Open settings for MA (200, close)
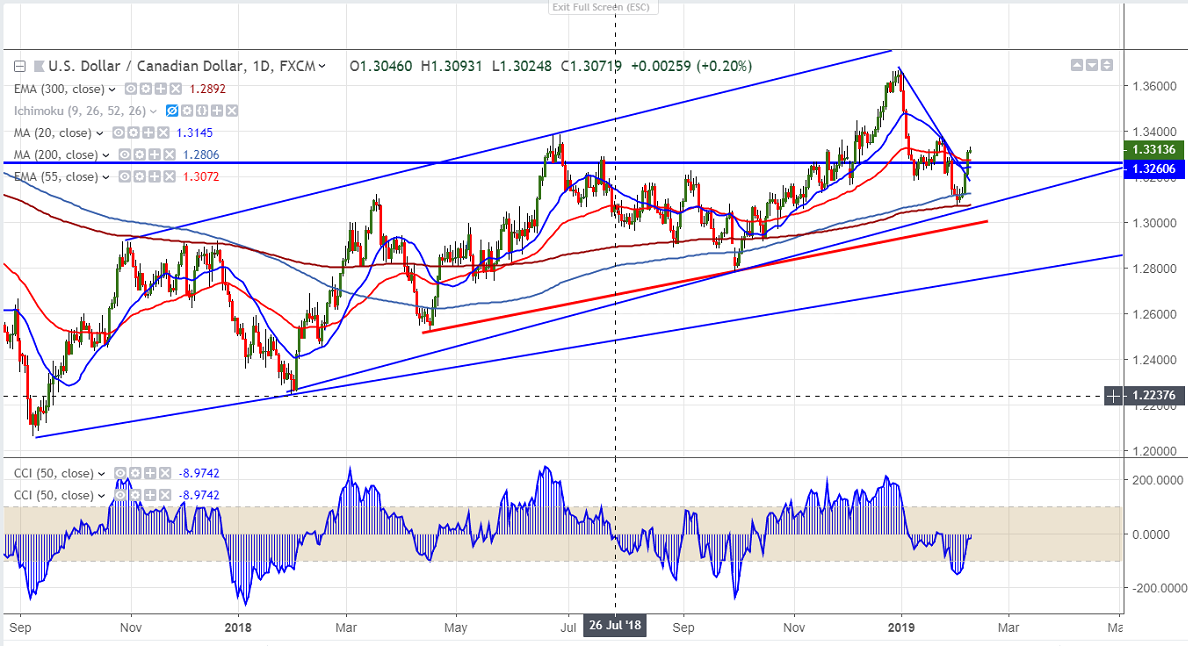The image size is (1188, 646). (x=139, y=154)
